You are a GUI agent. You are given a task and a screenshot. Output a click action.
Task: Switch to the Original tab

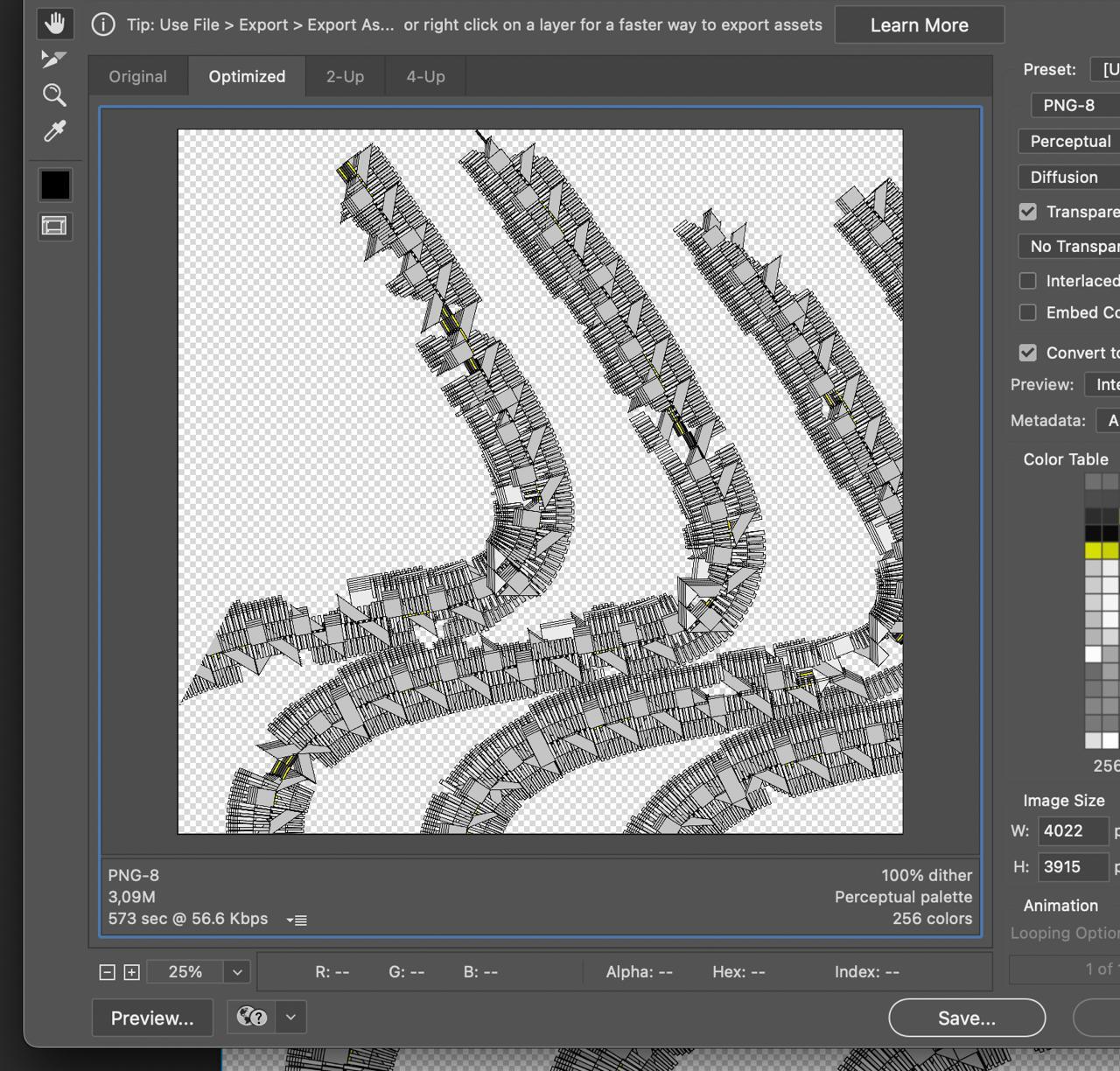coord(137,76)
